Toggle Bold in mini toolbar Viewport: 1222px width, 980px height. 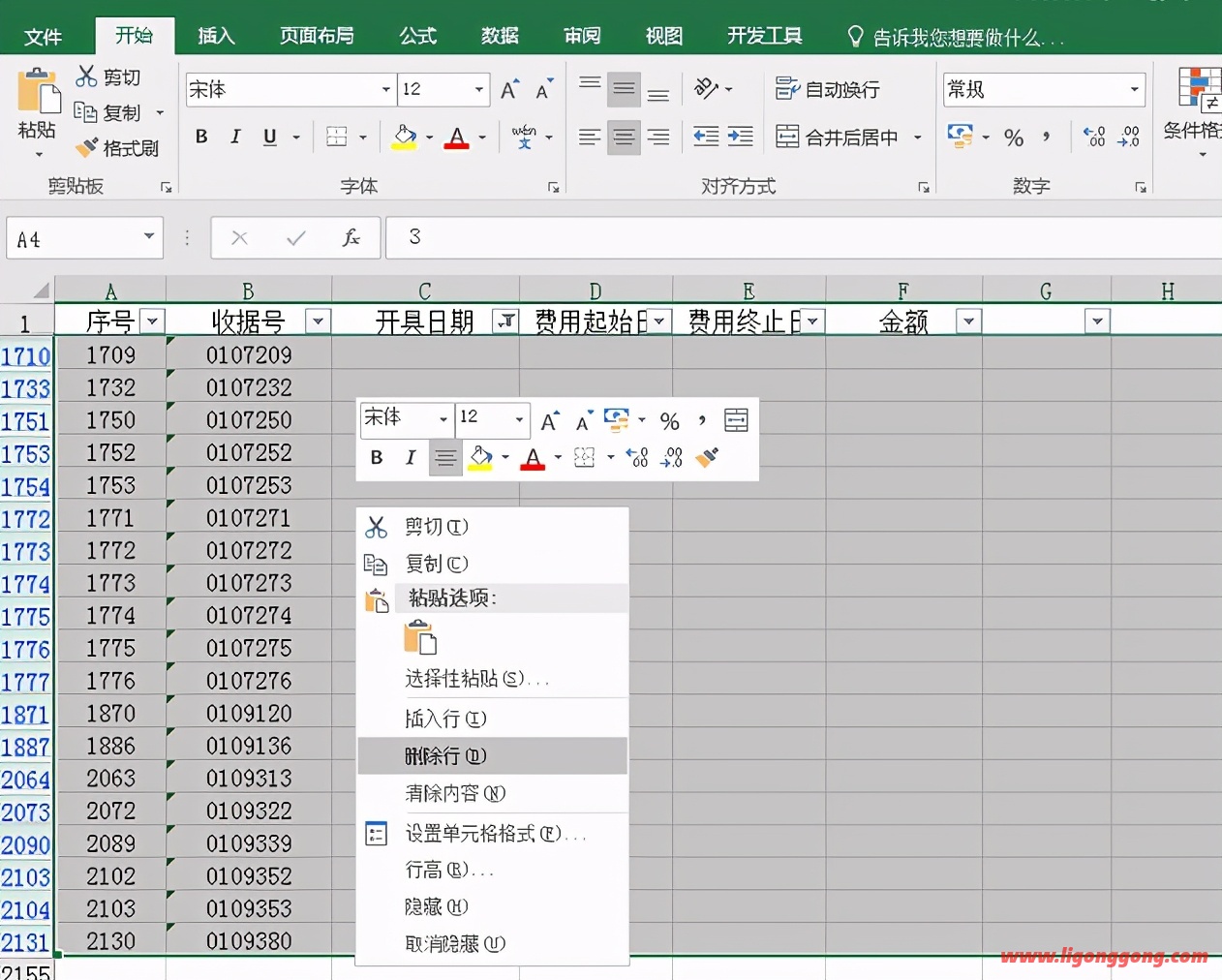tap(377, 457)
